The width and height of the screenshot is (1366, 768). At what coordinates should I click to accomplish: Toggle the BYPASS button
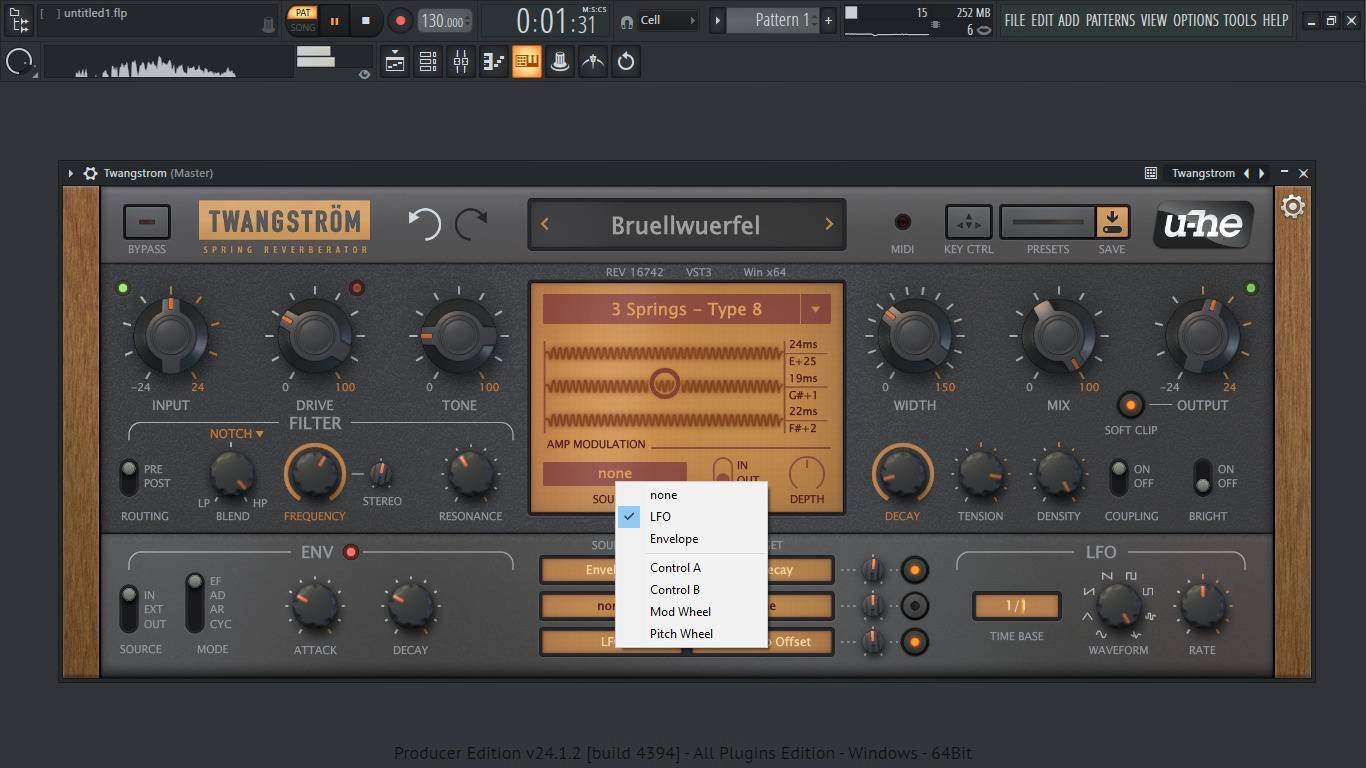pos(147,222)
